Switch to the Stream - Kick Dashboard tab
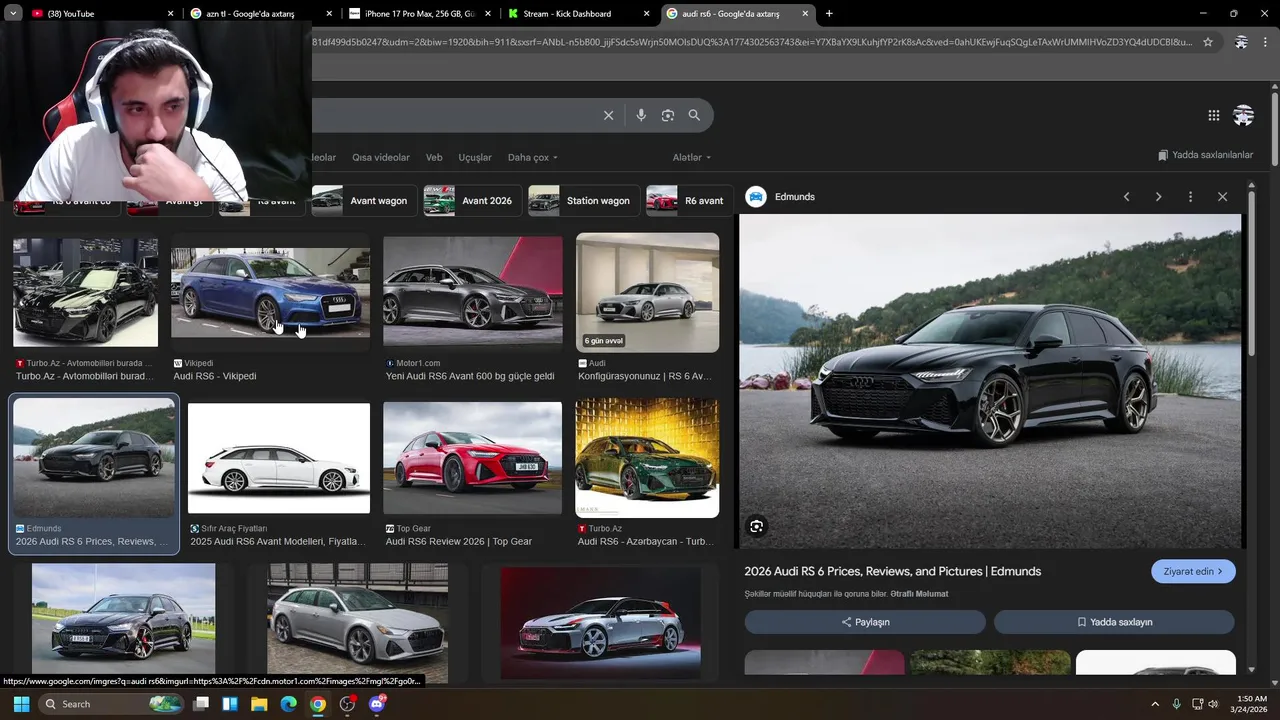Viewport: 1280px width, 720px height. pyautogui.click(x=579, y=14)
